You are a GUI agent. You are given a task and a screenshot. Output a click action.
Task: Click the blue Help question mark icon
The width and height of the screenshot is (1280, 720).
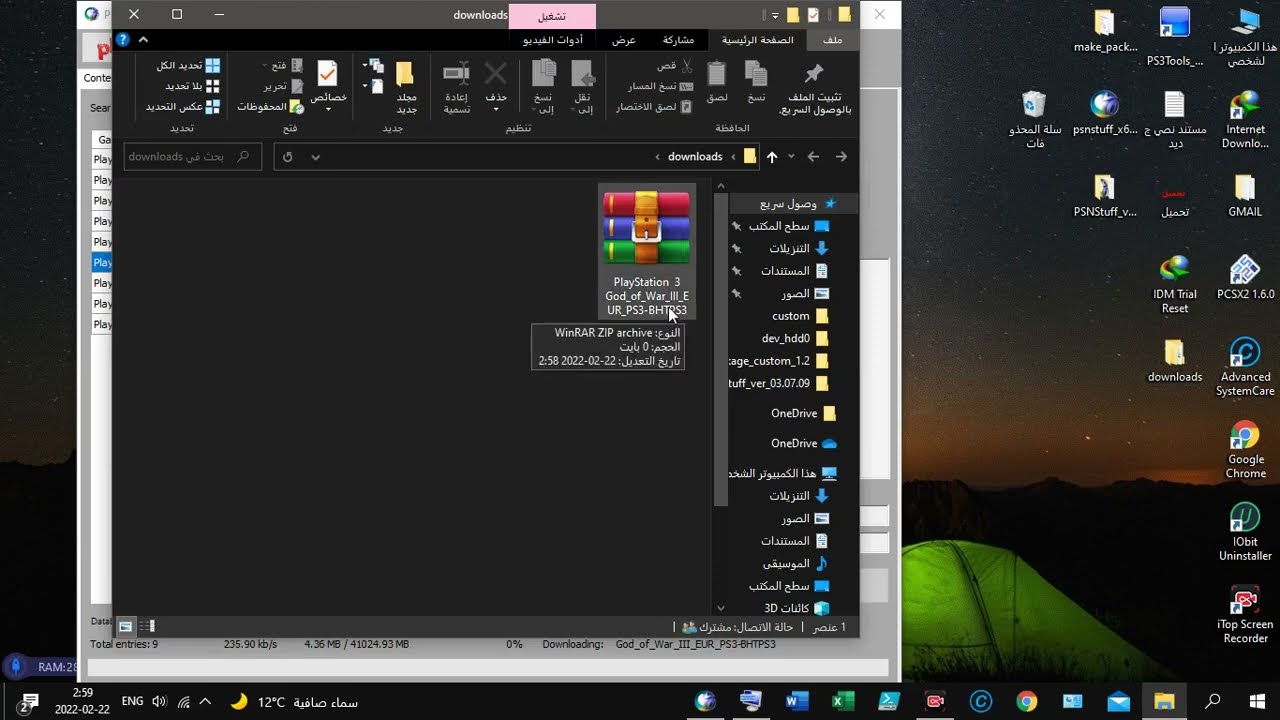pos(123,40)
